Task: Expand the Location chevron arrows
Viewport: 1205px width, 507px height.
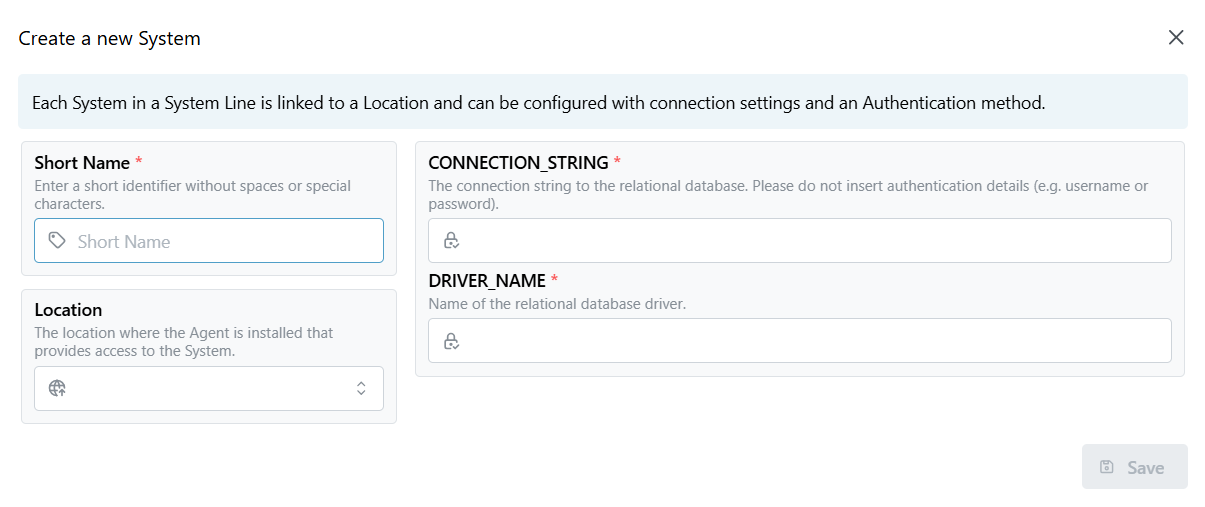Action: click(x=361, y=388)
